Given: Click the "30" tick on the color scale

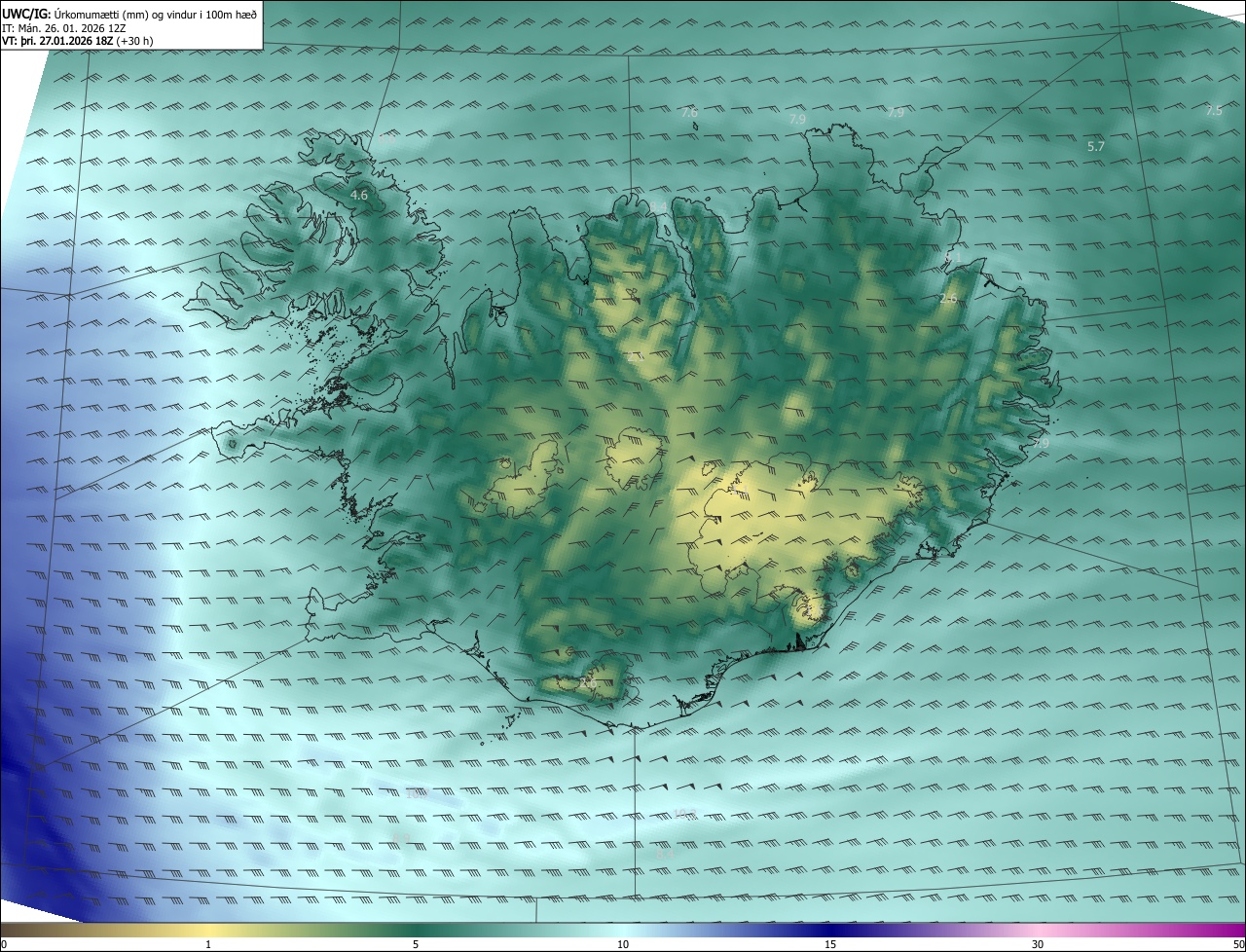Looking at the screenshot, I should (x=1038, y=944).
